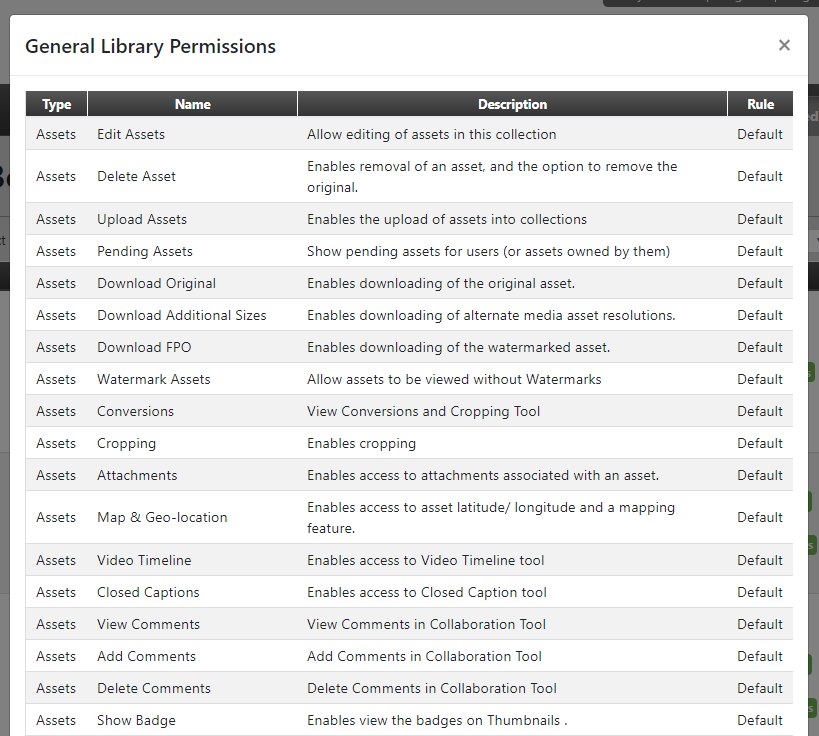Click Default rule for Download FPO
The image size is (819, 736).
tap(759, 347)
